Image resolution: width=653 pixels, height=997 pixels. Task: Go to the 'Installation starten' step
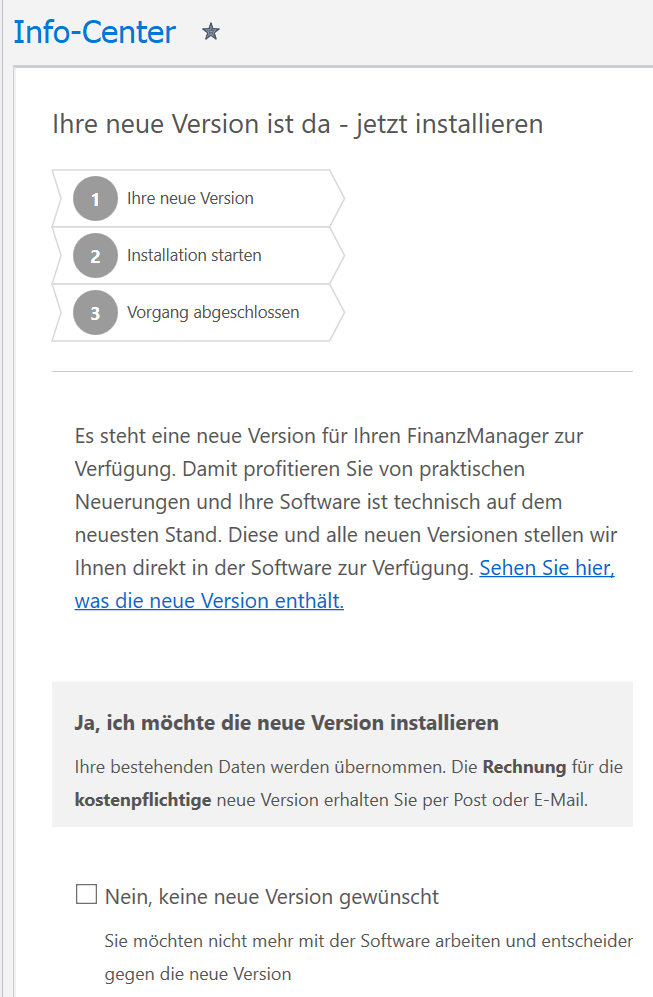[194, 255]
